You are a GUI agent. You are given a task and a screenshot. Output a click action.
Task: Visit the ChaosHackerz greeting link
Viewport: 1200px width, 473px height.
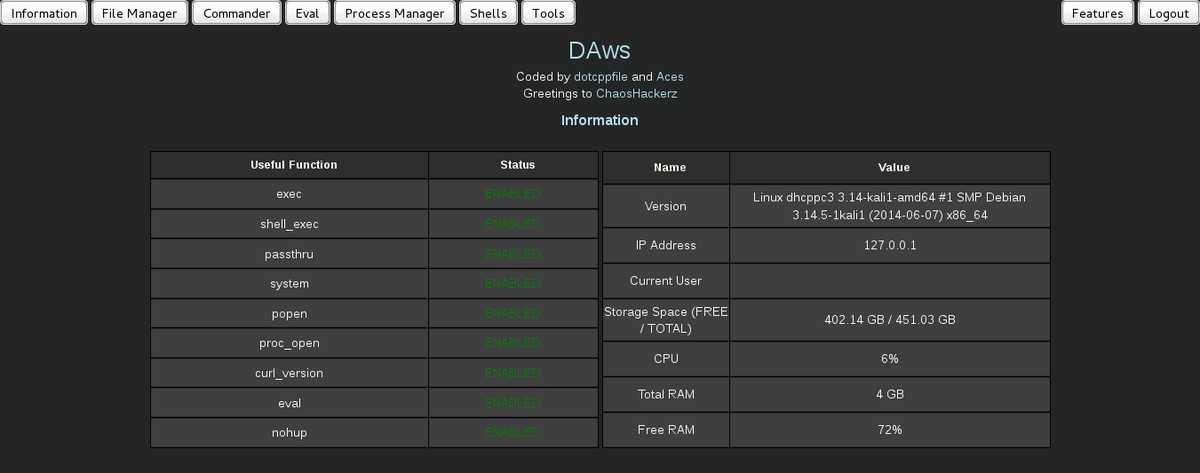(636, 93)
